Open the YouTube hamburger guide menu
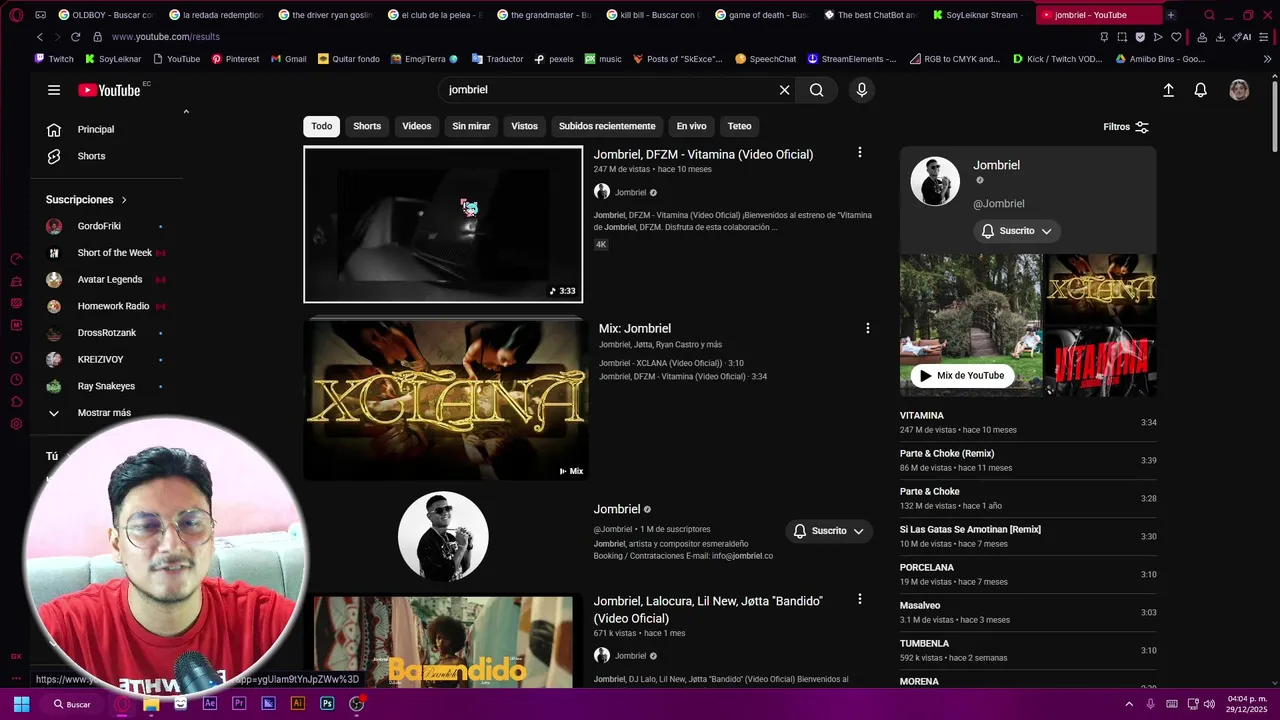This screenshot has width=1280, height=720. point(54,90)
